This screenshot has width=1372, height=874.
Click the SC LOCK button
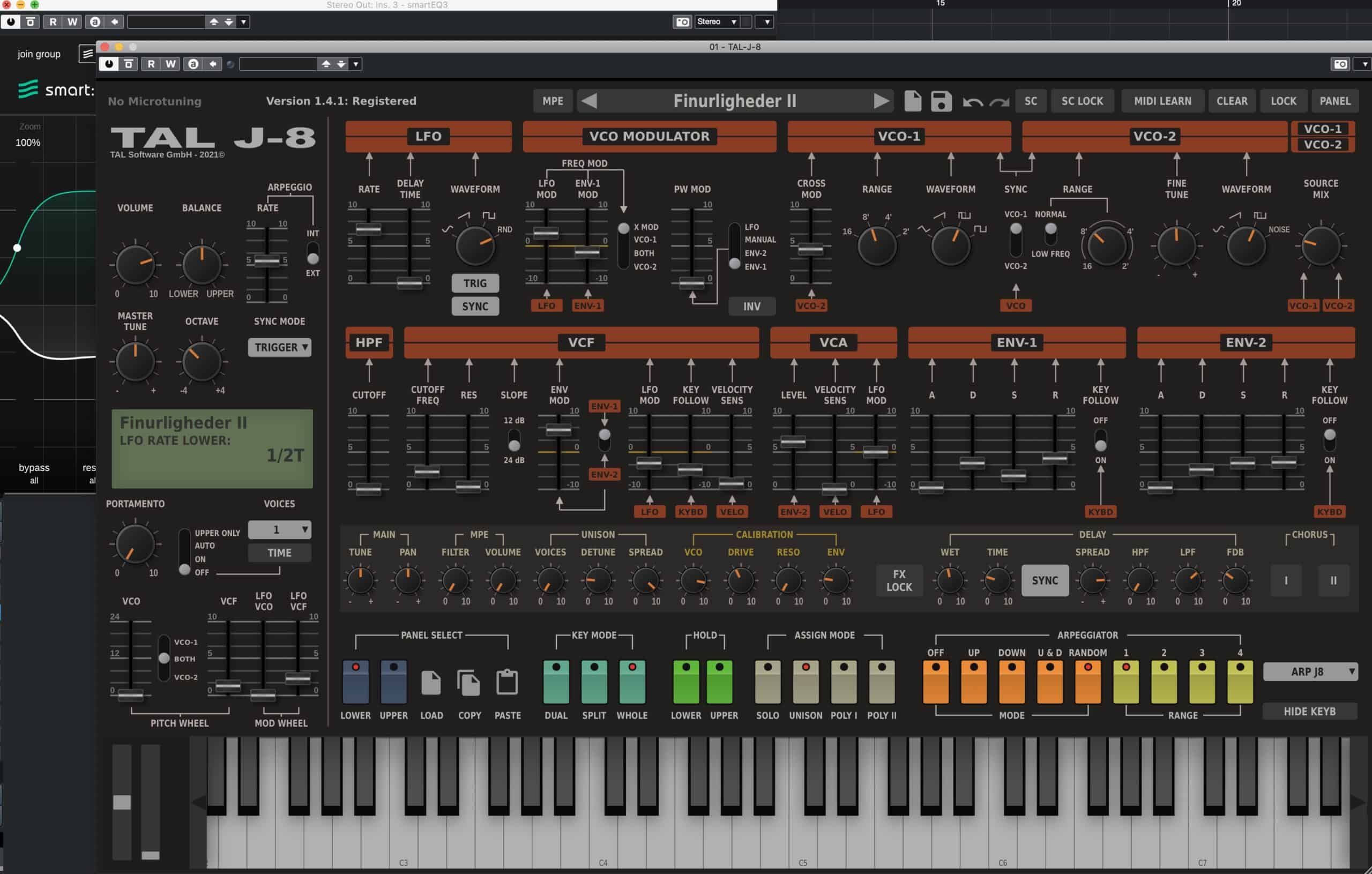[1082, 101]
